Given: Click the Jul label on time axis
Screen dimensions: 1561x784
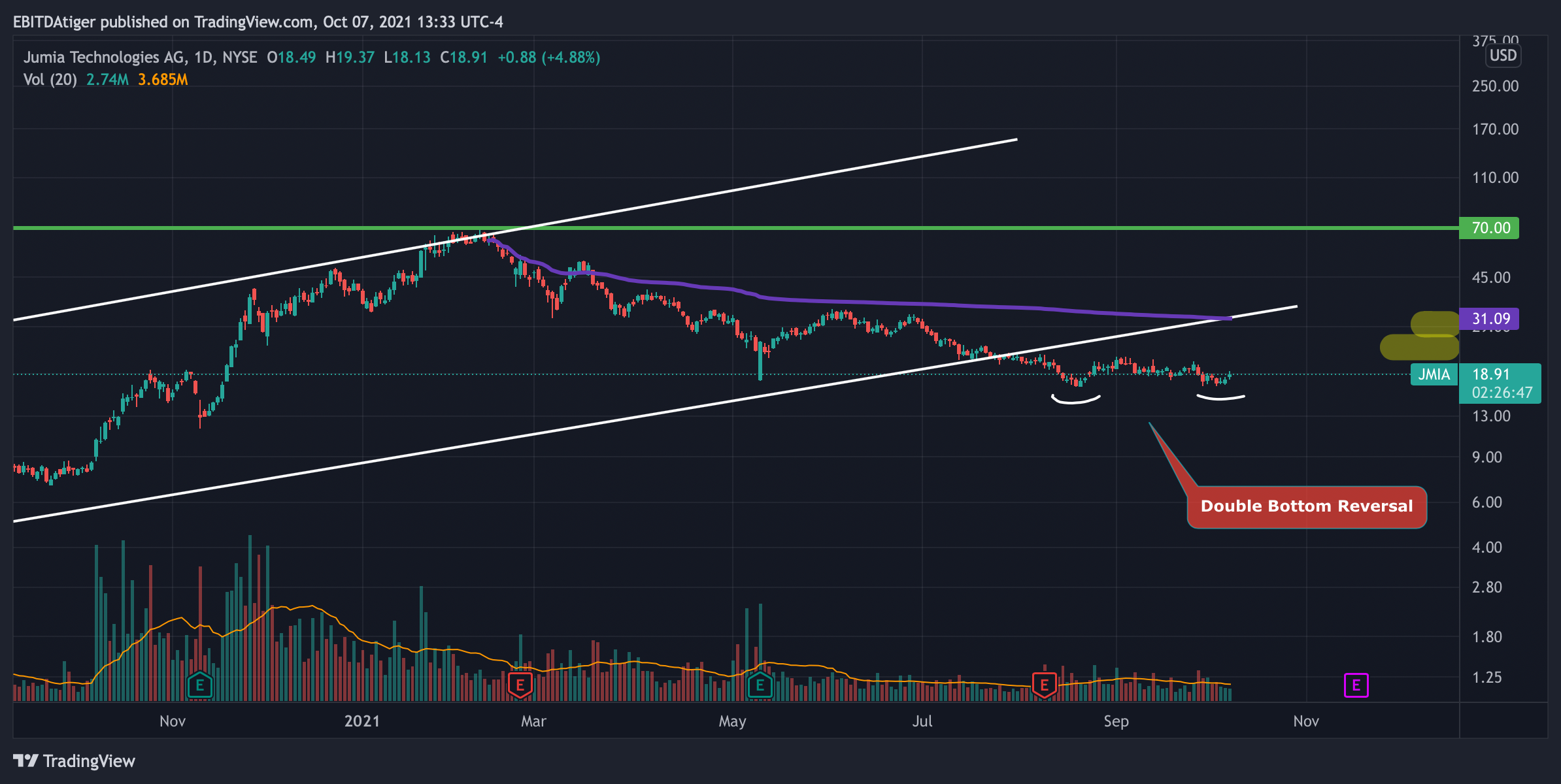Looking at the screenshot, I should [922, 721].
